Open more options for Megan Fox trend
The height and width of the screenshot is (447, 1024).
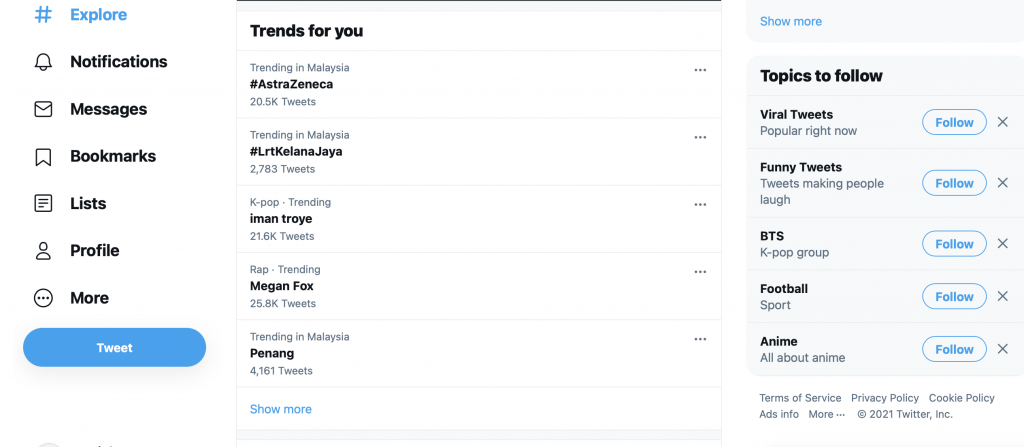click(700, 271)
